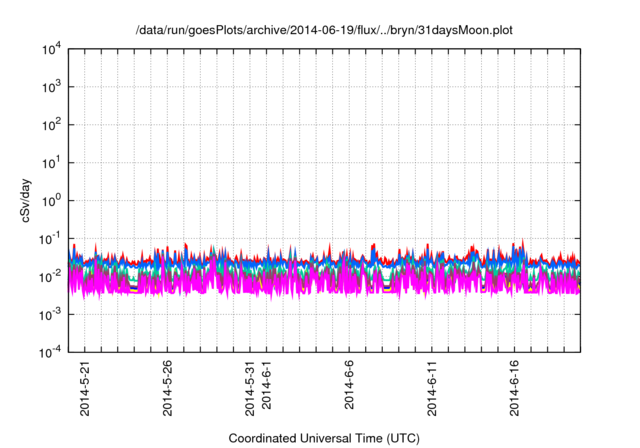Screen dimensions: 640x448
Task: Click the plot title file path
Action: pos(323,30)
